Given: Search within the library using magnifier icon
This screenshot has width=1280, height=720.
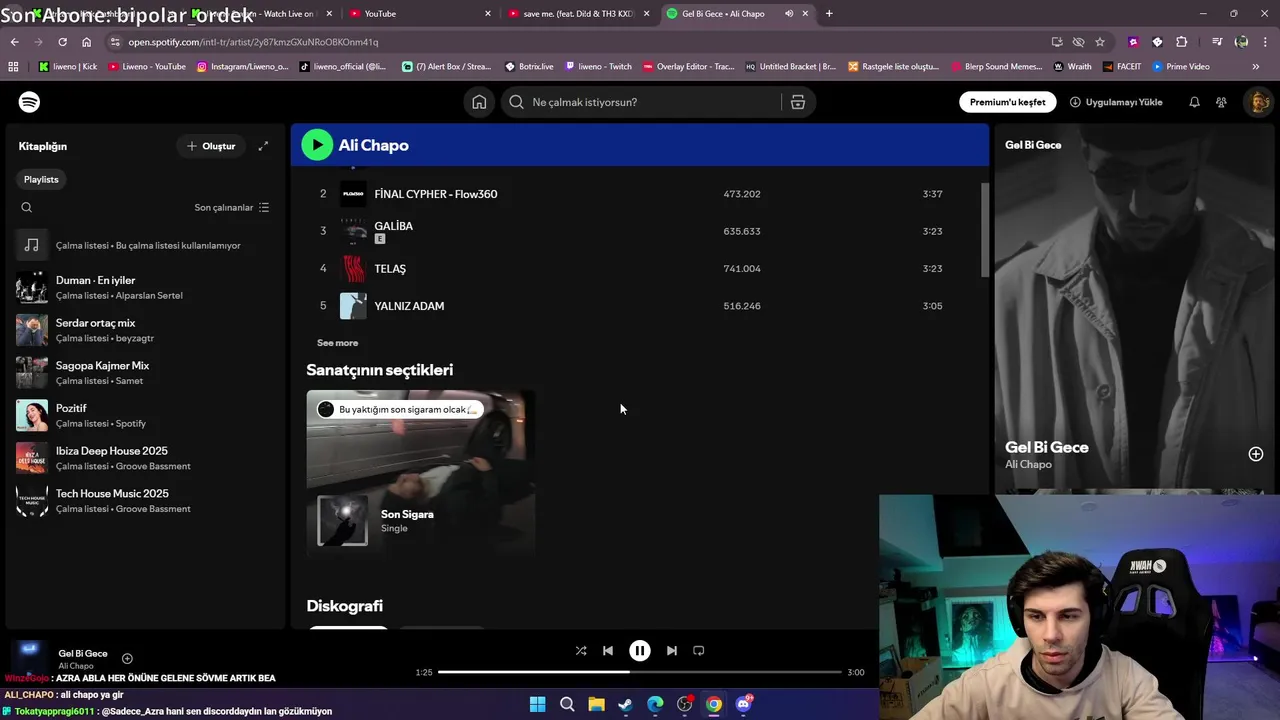Looking at the screenshot, I should [x=27, y=207].
